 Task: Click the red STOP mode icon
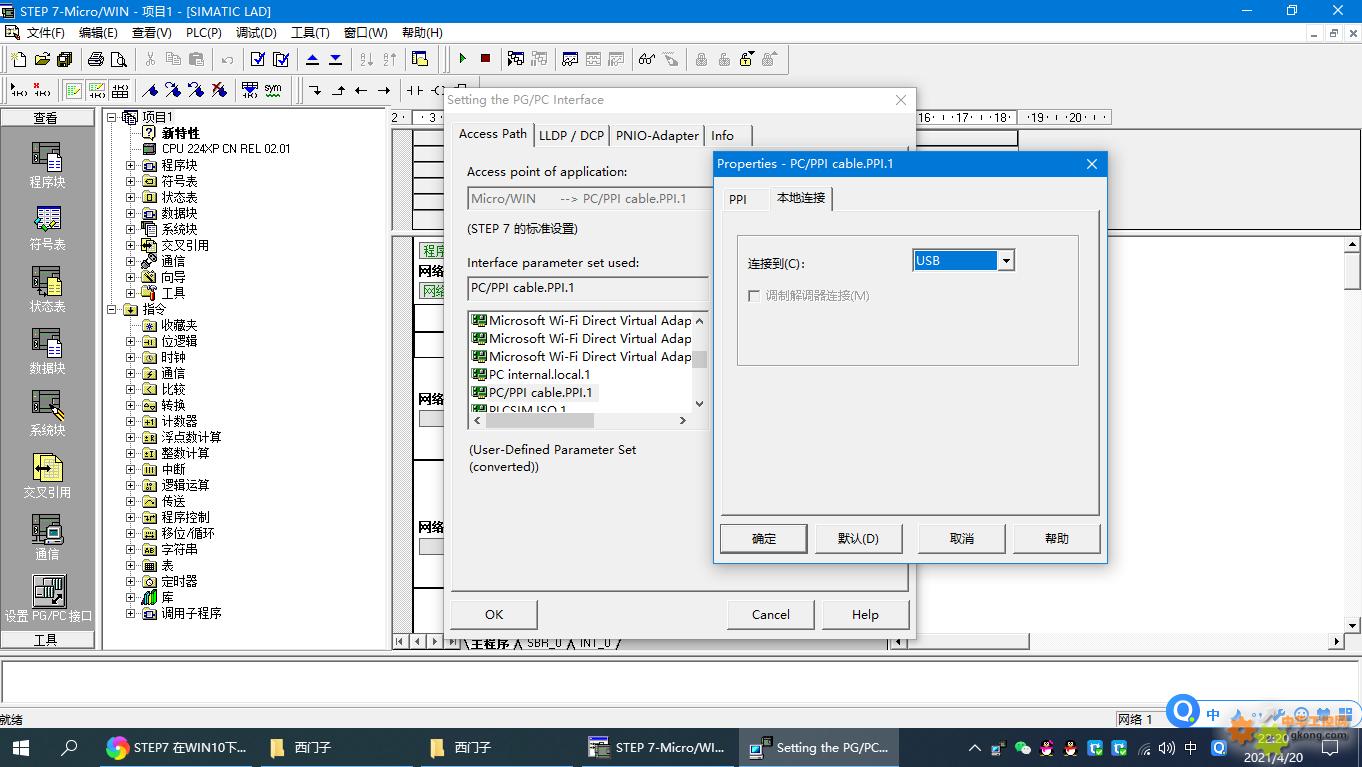[x=485, y=59]
